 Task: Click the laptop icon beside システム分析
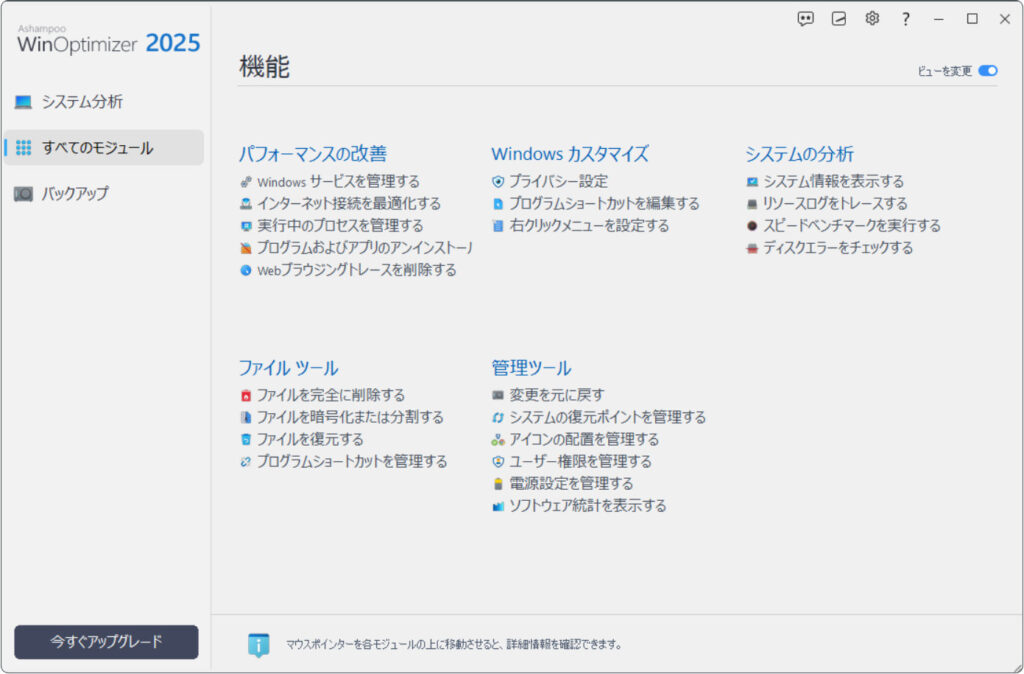click(24, 102)
